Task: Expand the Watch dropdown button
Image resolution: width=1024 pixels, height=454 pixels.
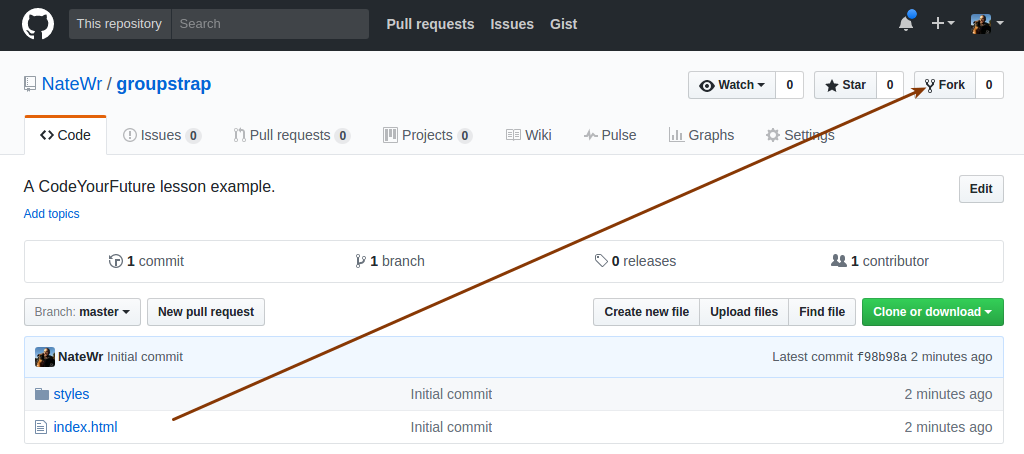Action: pos(732,85)
